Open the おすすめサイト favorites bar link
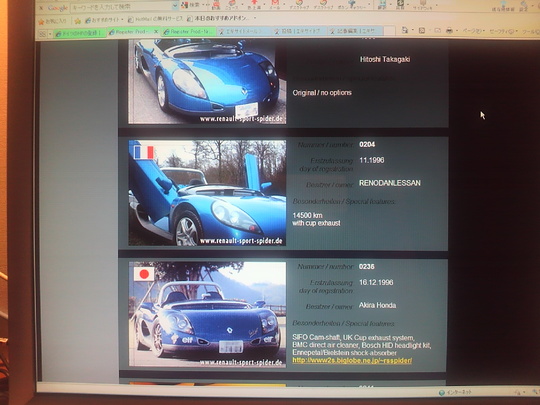The height and width of the screenshot is (405, 540). click(x=103, y=20)
